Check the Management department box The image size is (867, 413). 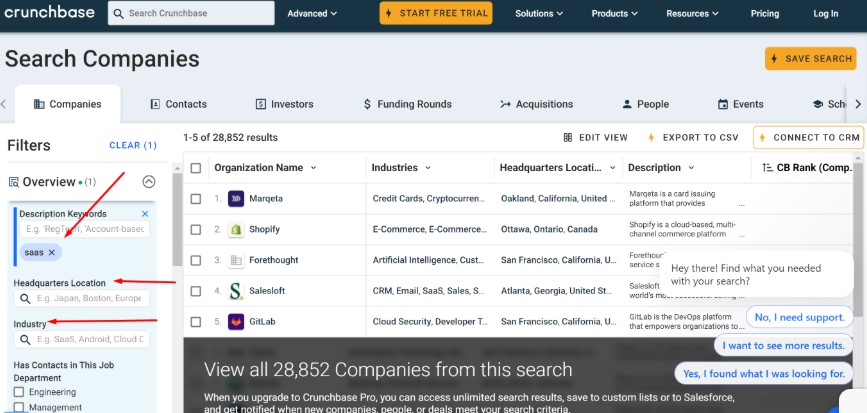coord(19,407)
